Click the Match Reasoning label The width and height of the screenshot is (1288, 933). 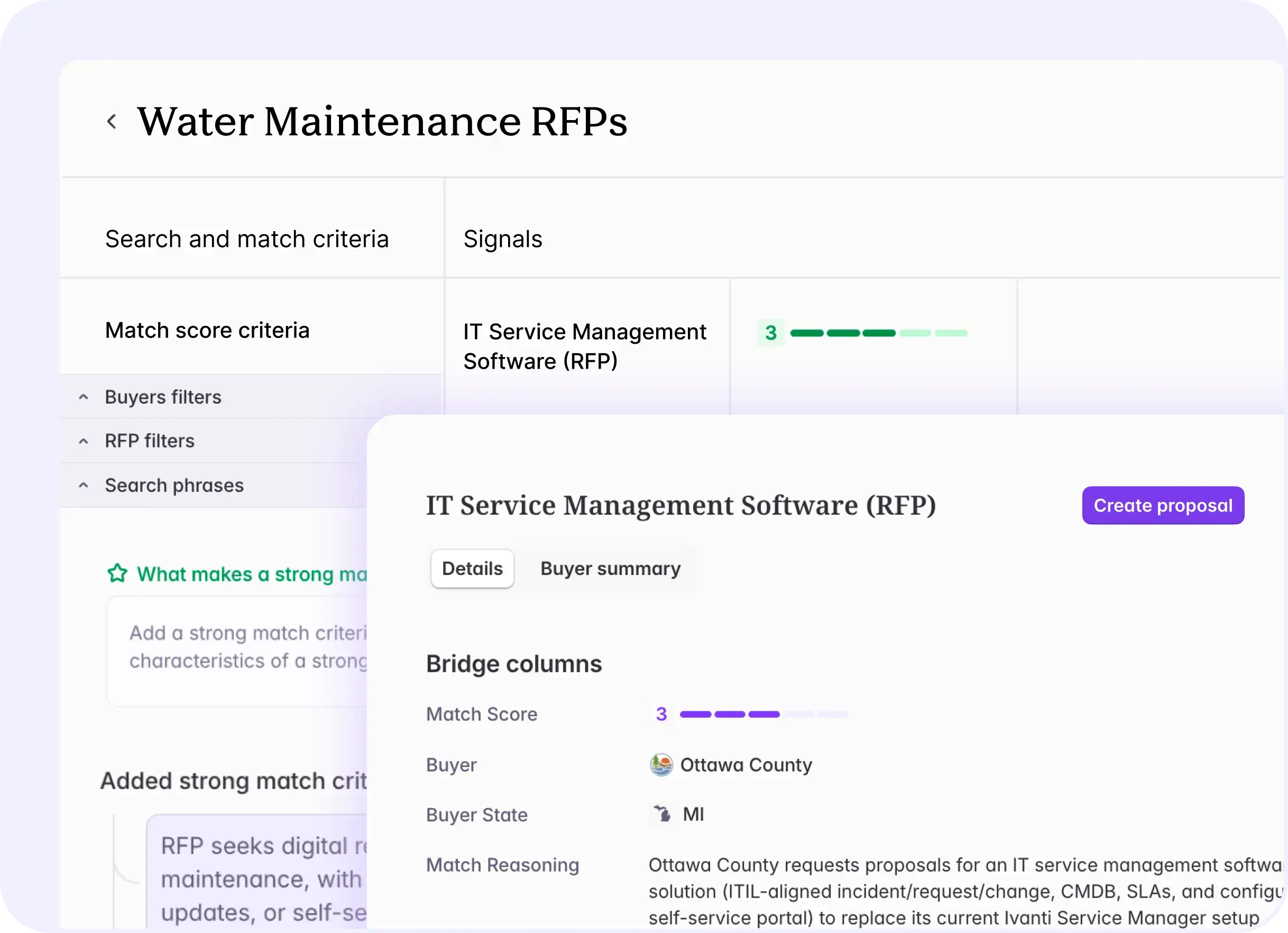[503, 865]
